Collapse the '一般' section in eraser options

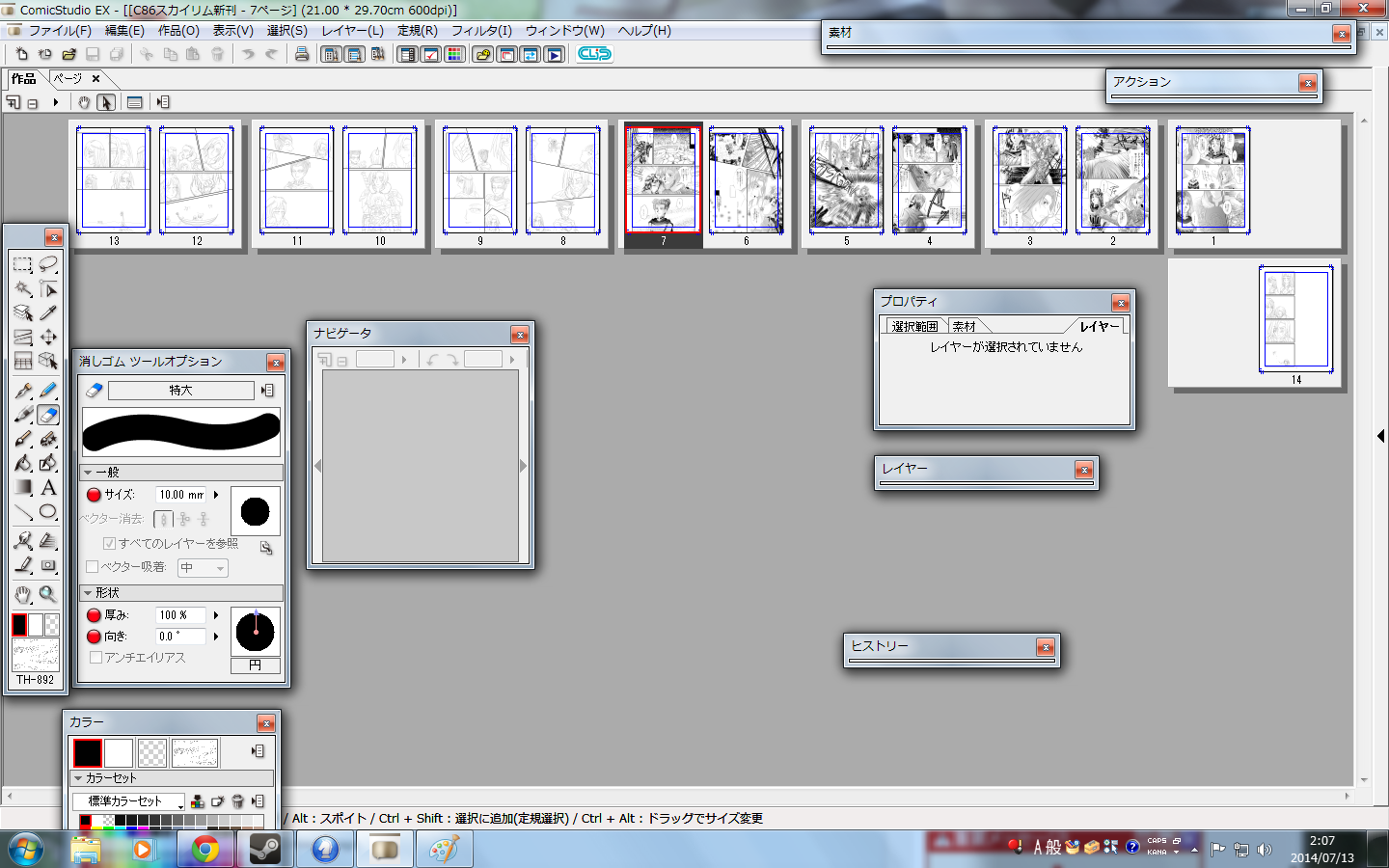pyautogui.click(x=88, y=473)
